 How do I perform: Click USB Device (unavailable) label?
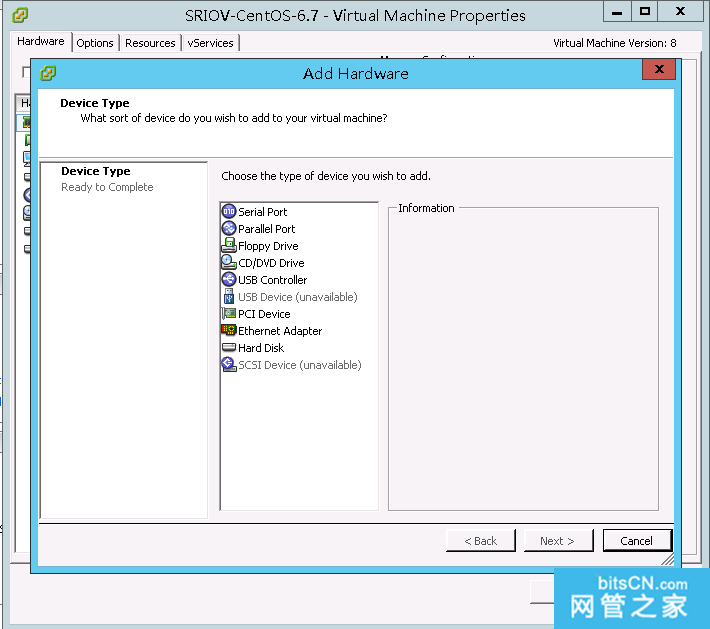pos(297,297)
